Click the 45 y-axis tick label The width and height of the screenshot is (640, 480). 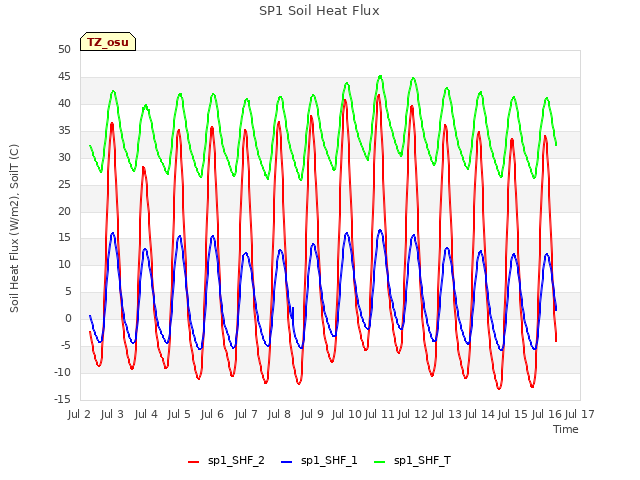pyautogui.click(x=64, y=77)
